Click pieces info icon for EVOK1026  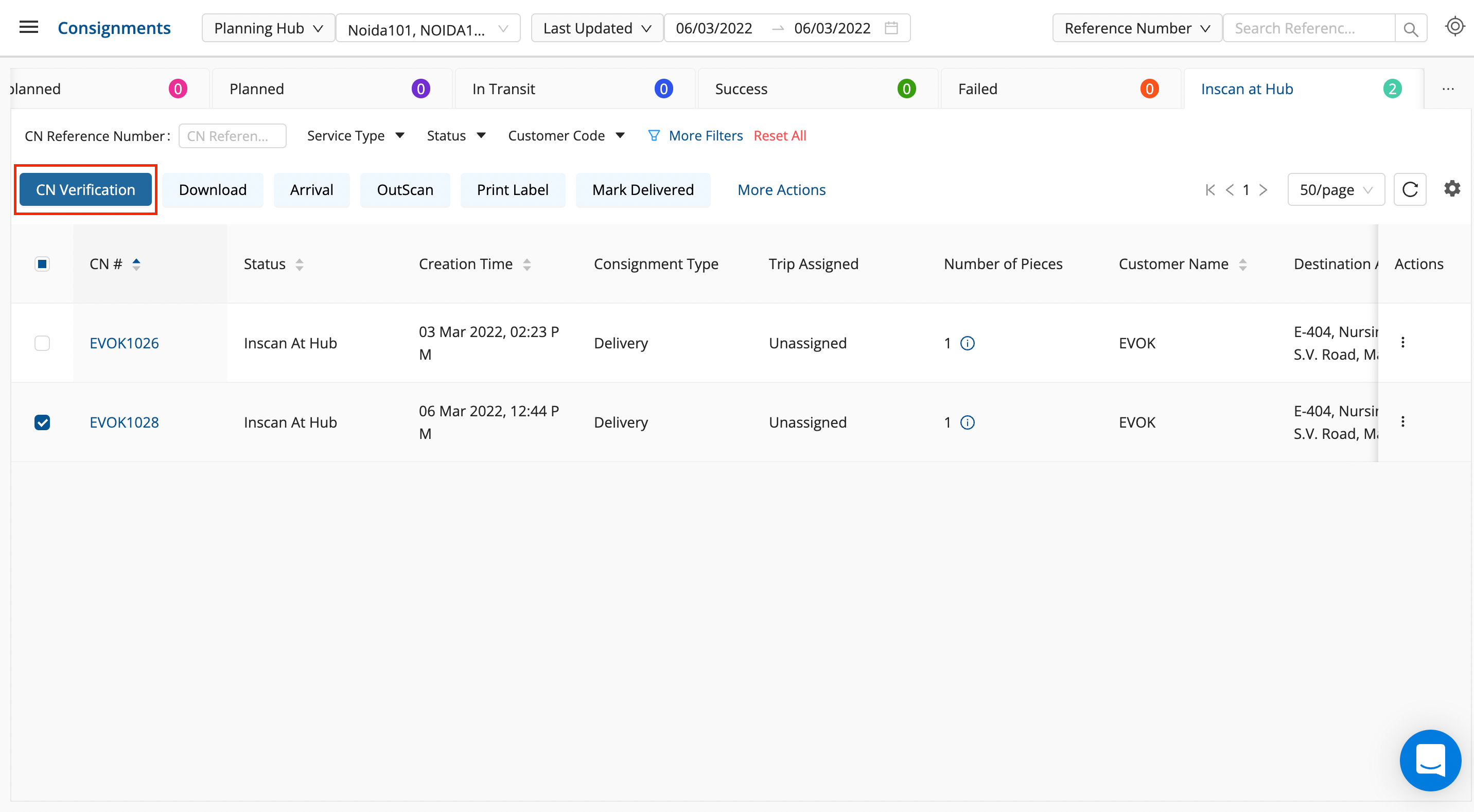pyautogui.click(x=967, y=343)
